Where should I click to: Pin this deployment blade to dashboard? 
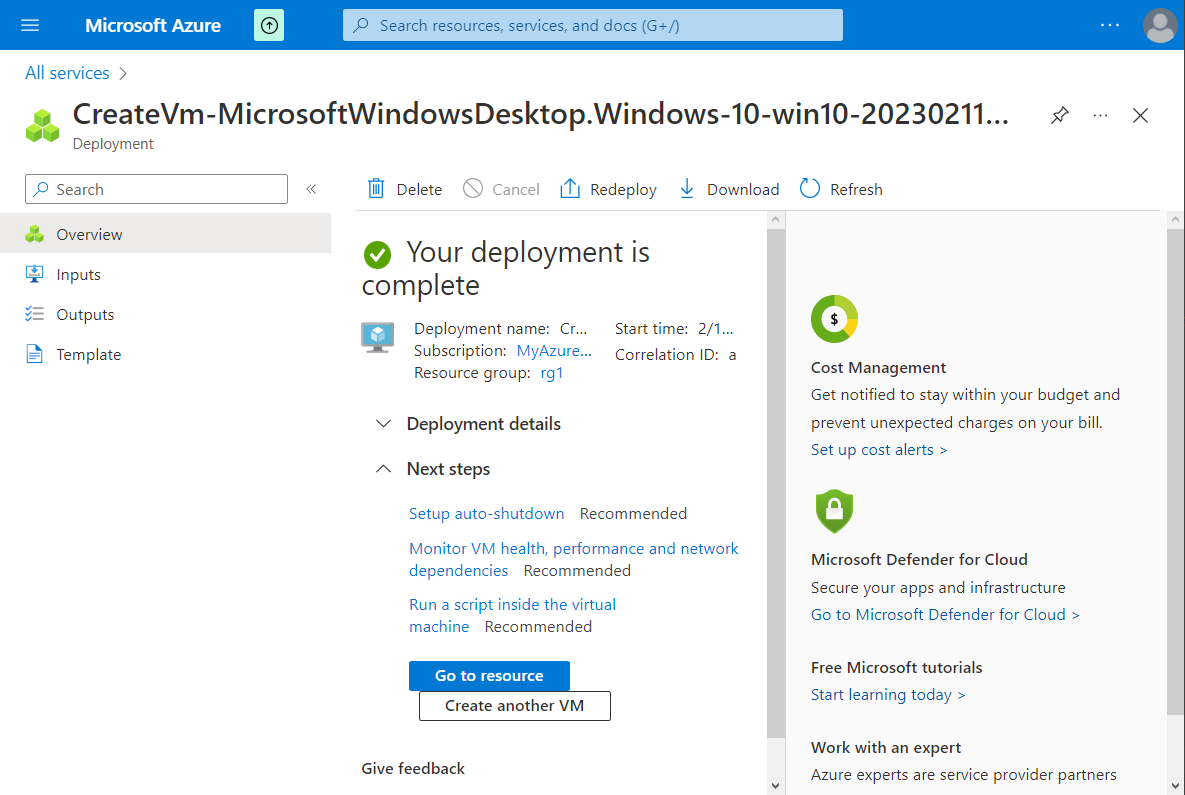1060,115
